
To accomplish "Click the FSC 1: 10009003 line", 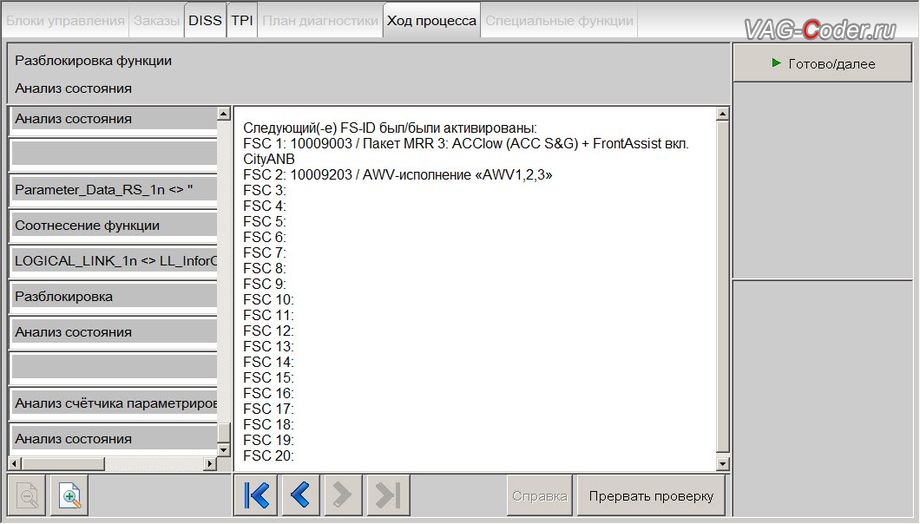I will 466,144.
